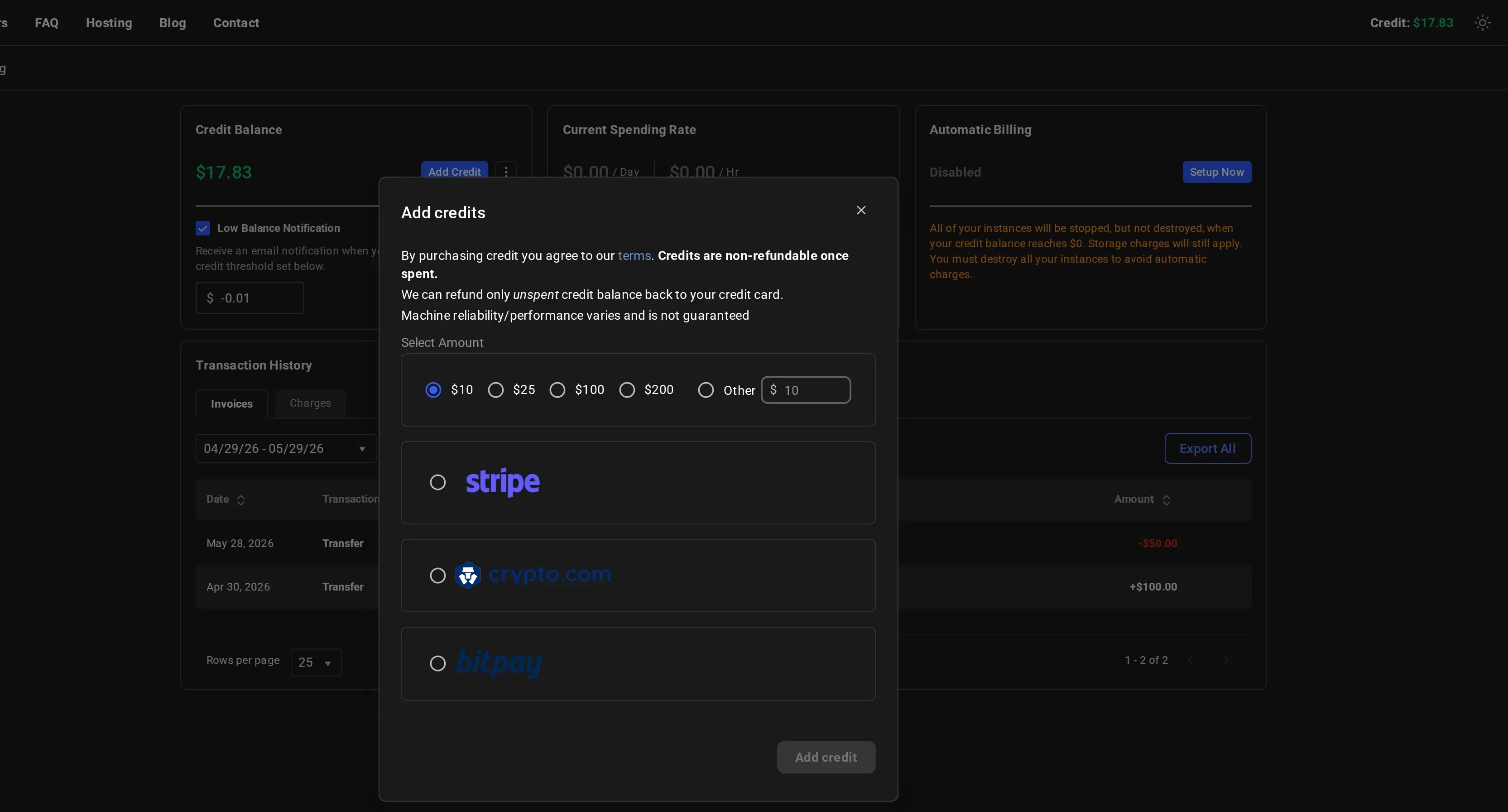Click the 1 - 2 of 2 pagination text
Screen dimensions: 1508x812
click(x=1146, y=660)
